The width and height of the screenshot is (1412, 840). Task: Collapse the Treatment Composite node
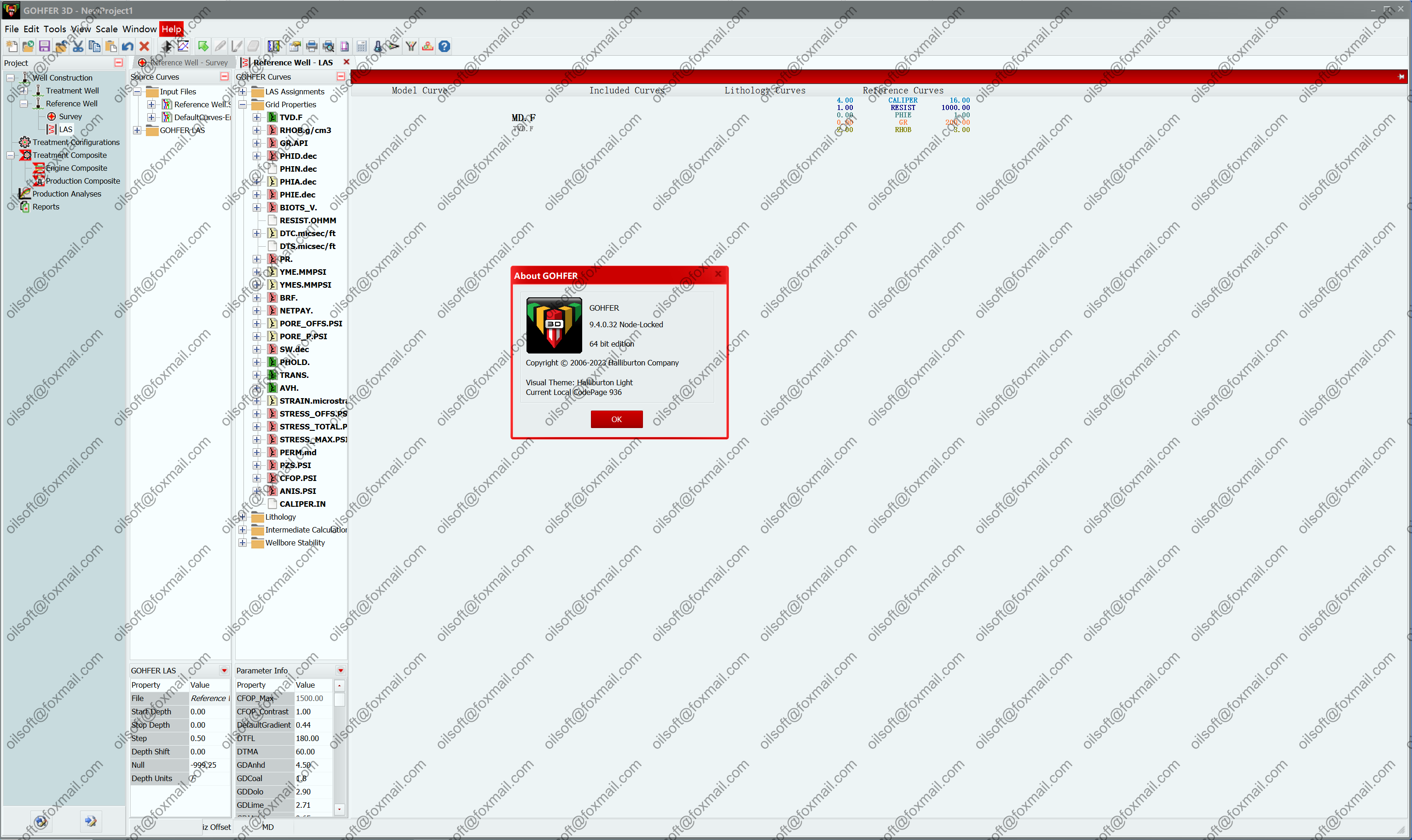11,155
